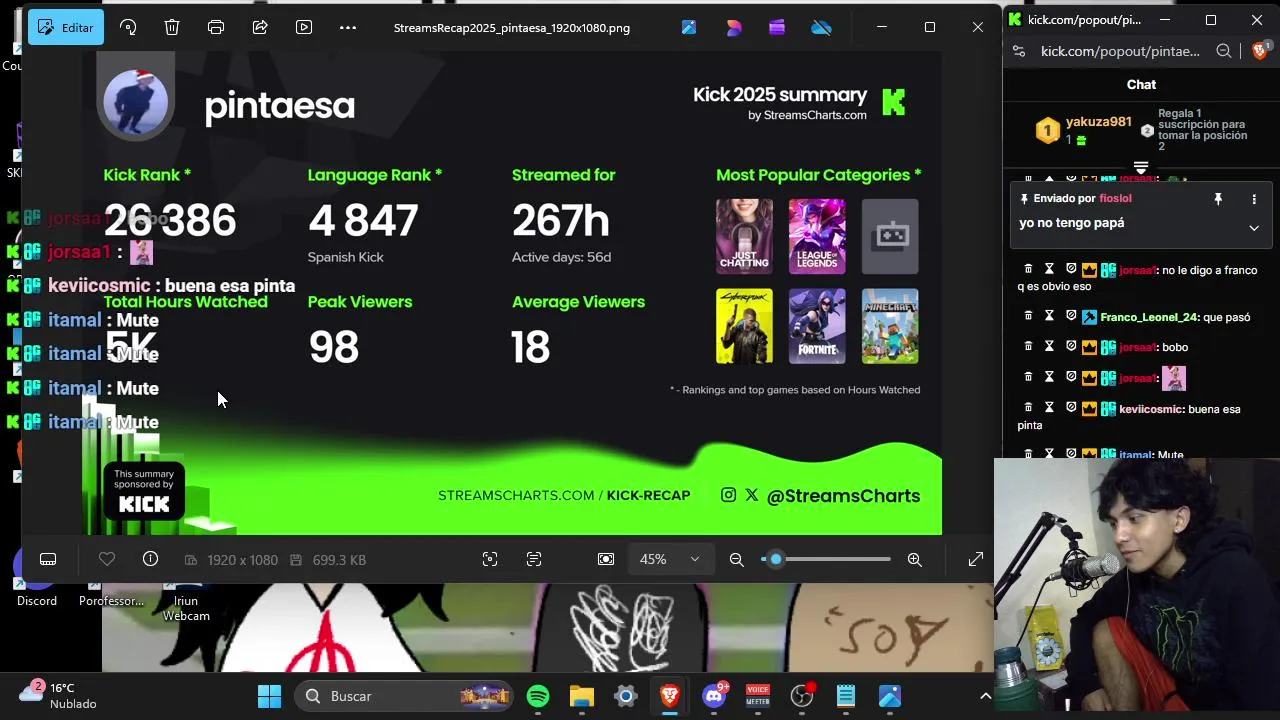This screenshot has height=720, width=1280.
Task: Open the Clipchamp icon in Photos title bar
Action: tap(777, 27)
